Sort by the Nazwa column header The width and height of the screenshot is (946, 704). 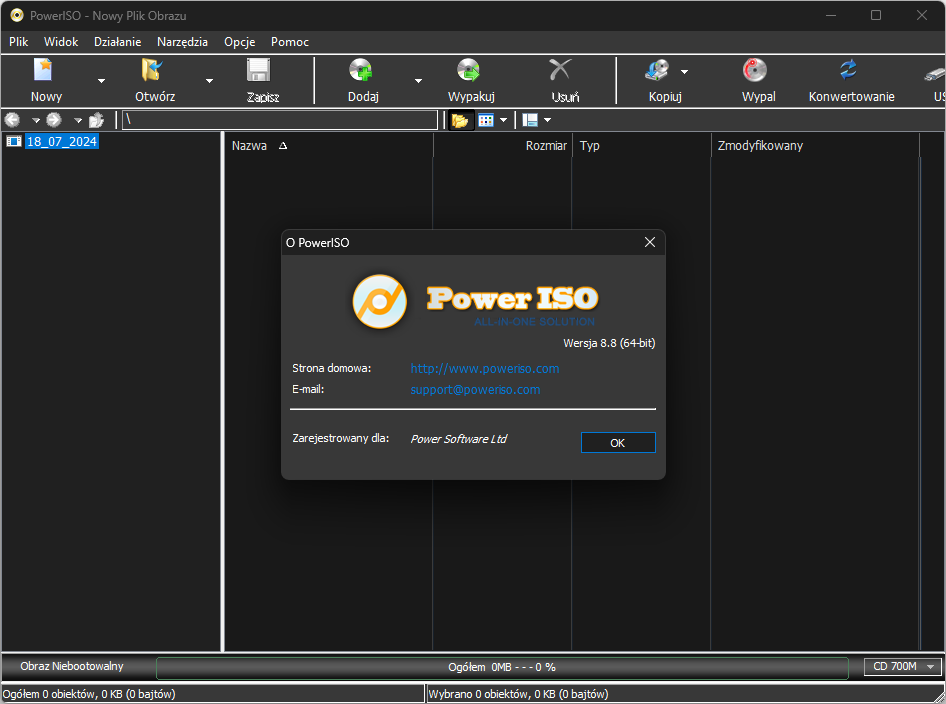click(329, 145)
